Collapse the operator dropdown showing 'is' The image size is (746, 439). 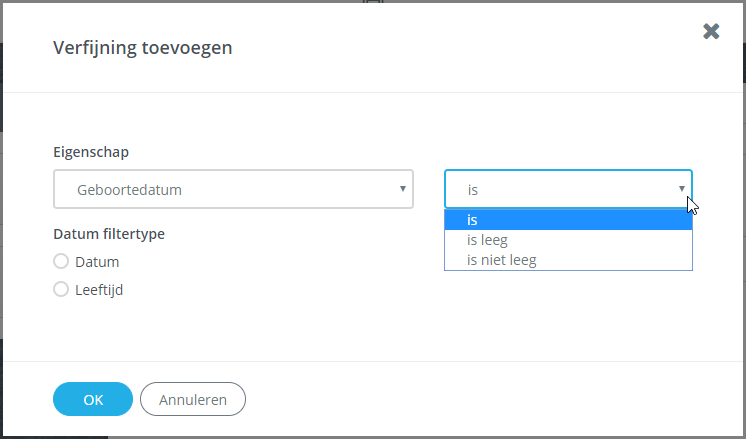pos(568,189)
